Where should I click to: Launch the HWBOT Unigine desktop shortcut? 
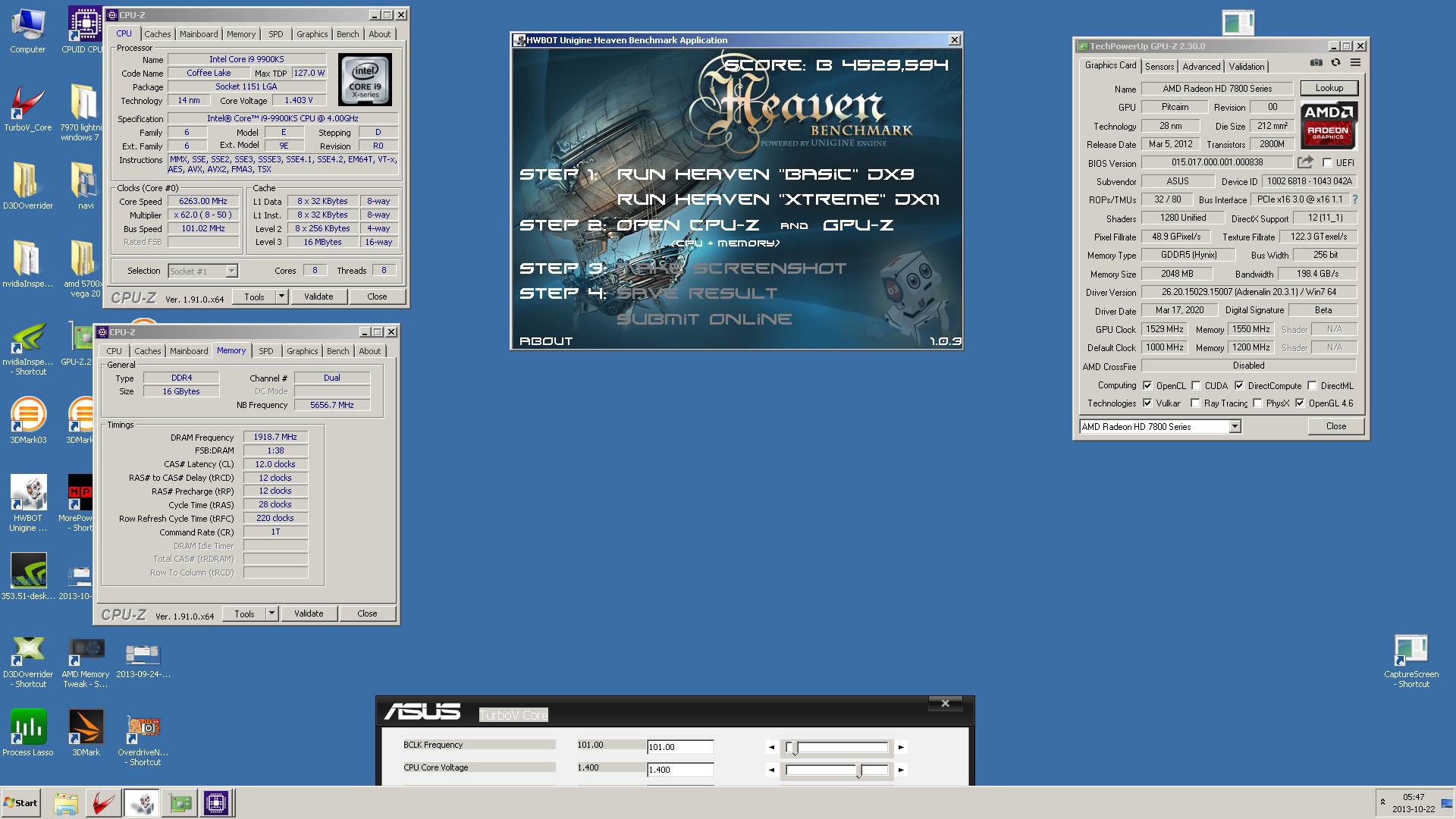(x=27, y=504)
